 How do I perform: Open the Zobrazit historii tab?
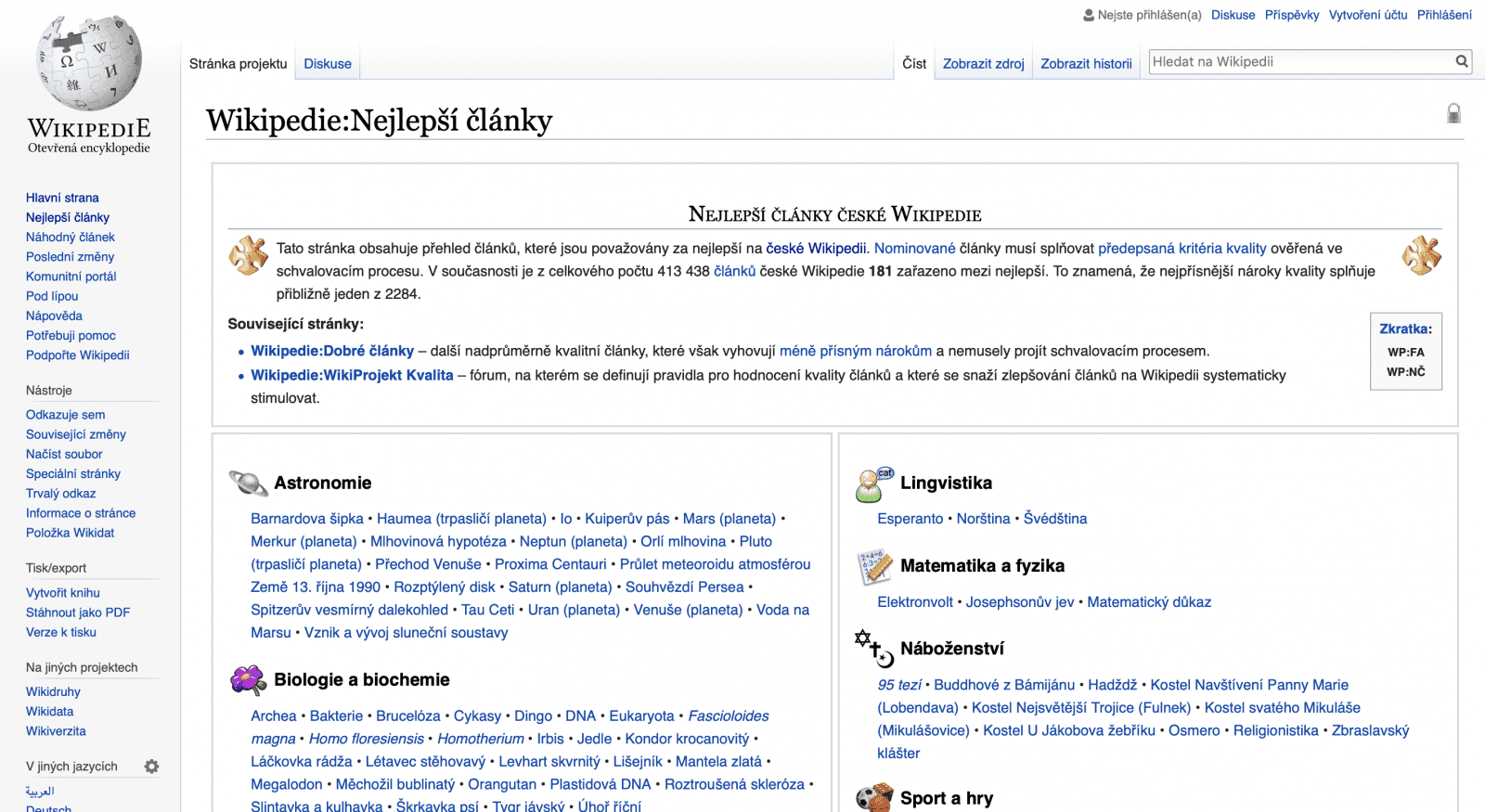coord(1086,64)
